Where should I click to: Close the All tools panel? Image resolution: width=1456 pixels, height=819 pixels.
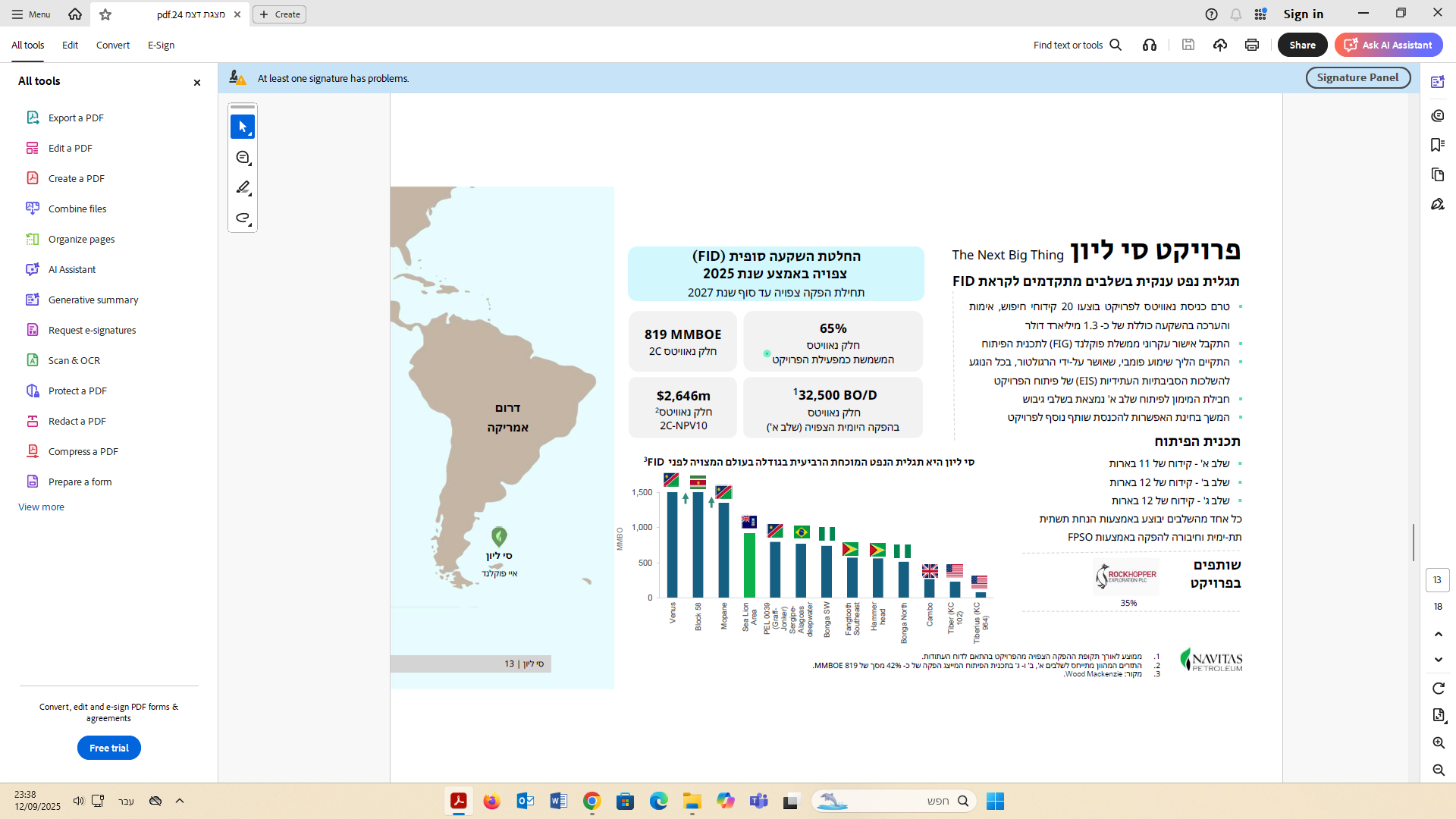point(197,83)
